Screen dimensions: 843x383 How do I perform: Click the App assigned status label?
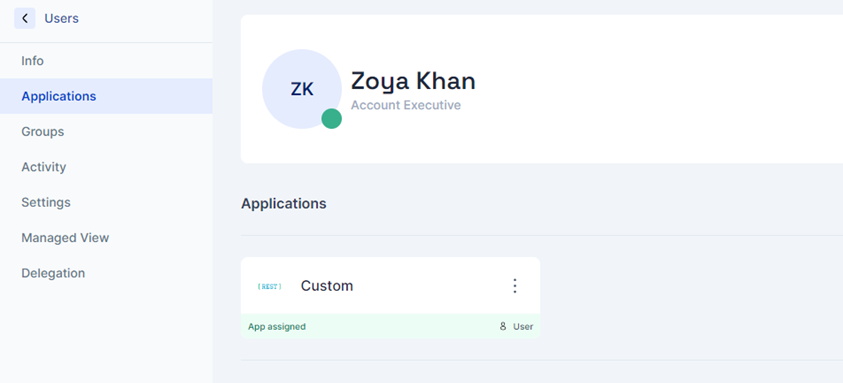click(277, 327)
